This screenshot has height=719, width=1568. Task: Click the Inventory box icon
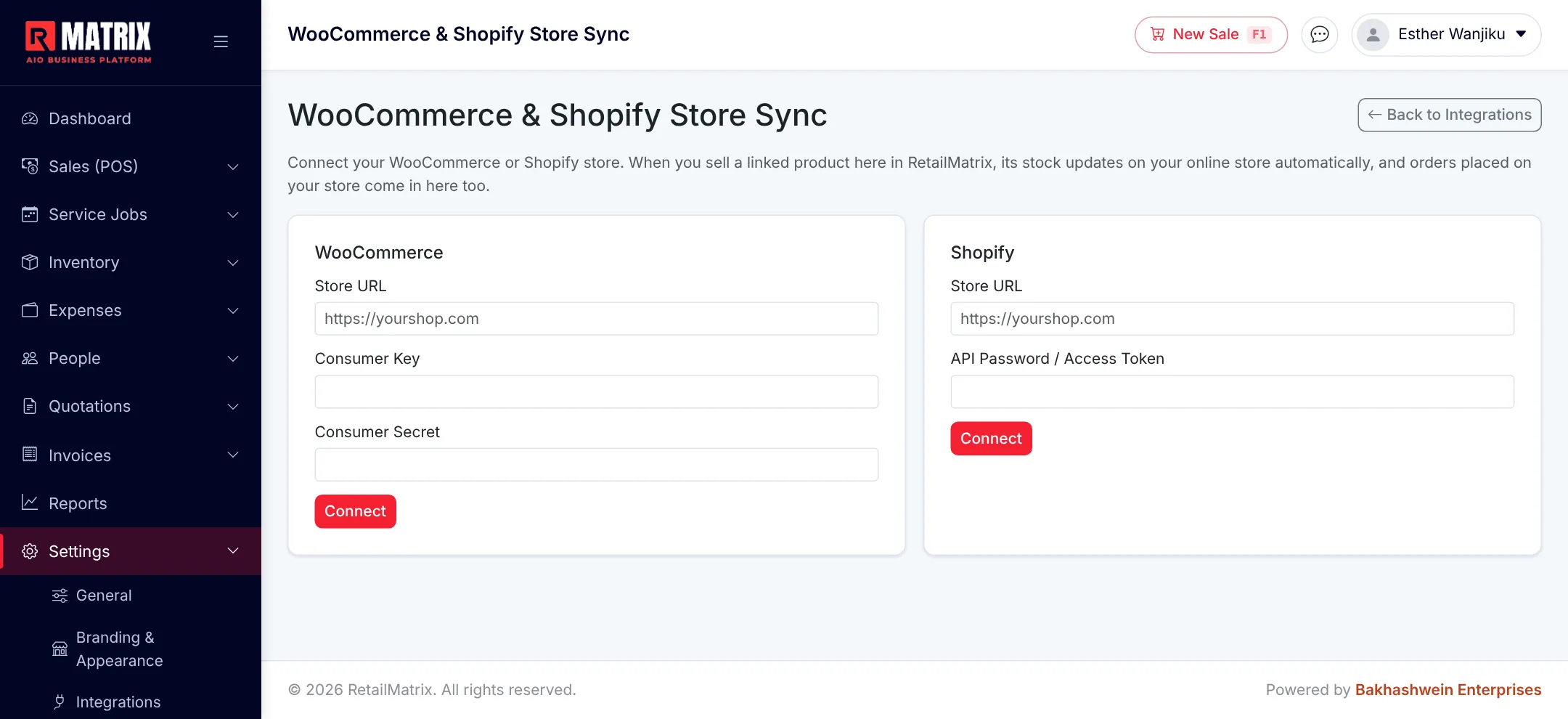tap(30, 262)
